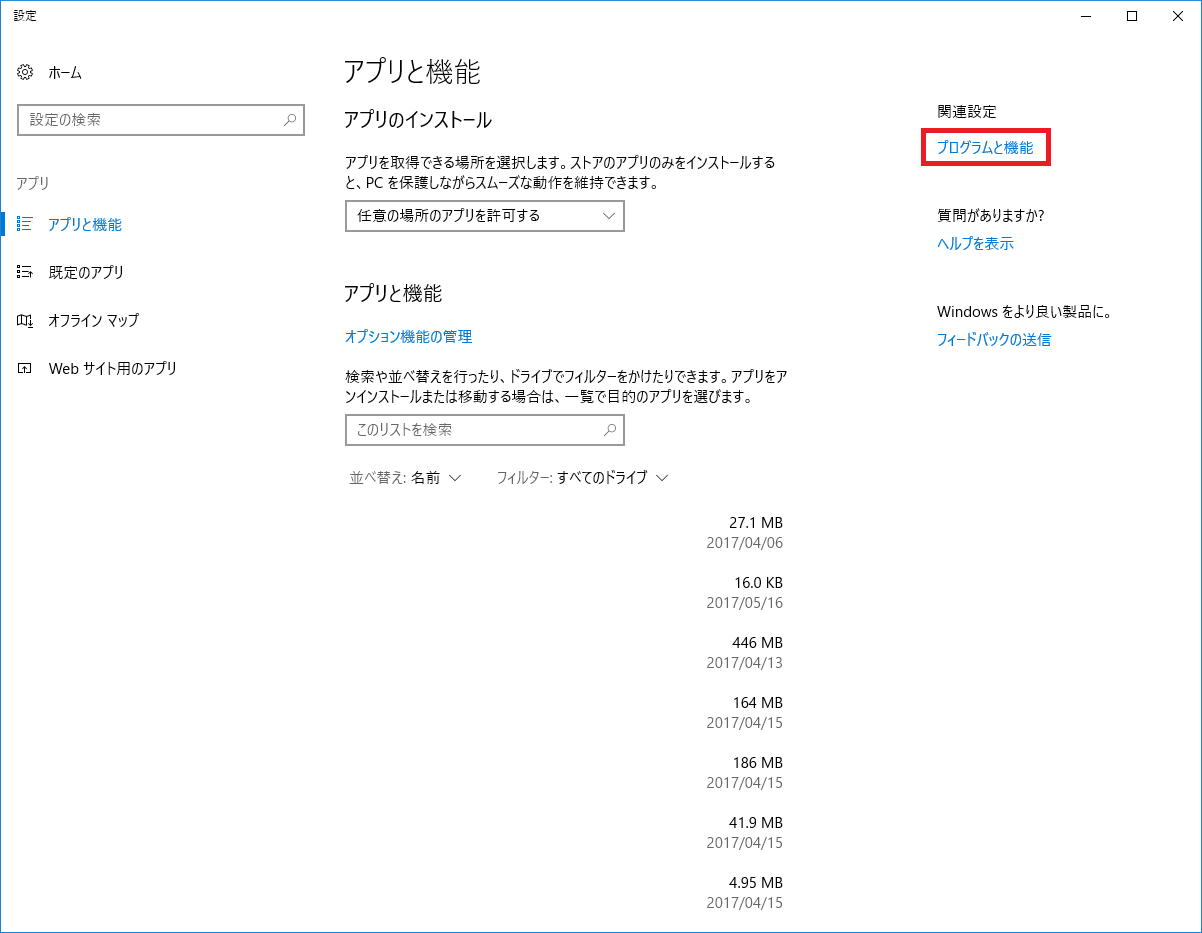This screenshot has height=933, width=1202.
Task: Click the magnifier icon in settings search
Action: tap(290, 120)
